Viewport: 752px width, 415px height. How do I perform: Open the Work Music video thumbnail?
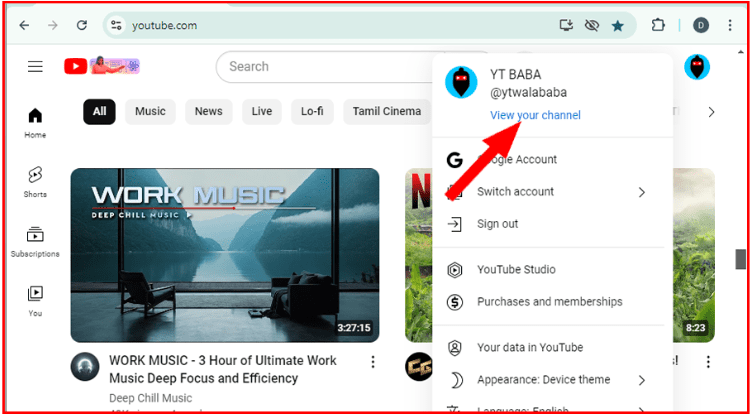pos(224,255)
